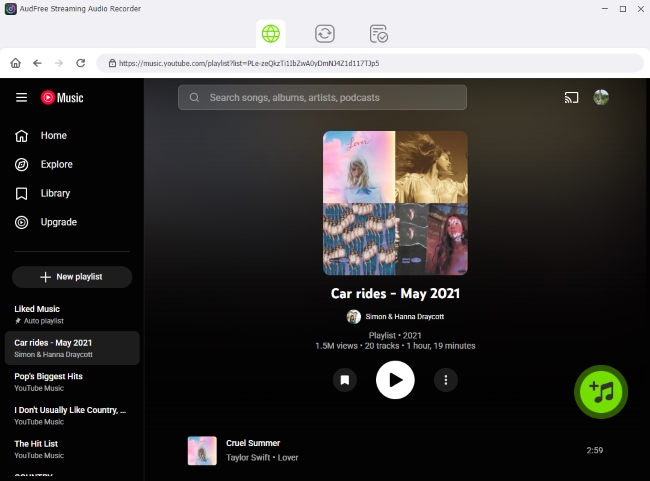This screenshot has height=481, width=650.
Task: Select Car rides - May 2021 in sidebar
Action: pos(72,348)
